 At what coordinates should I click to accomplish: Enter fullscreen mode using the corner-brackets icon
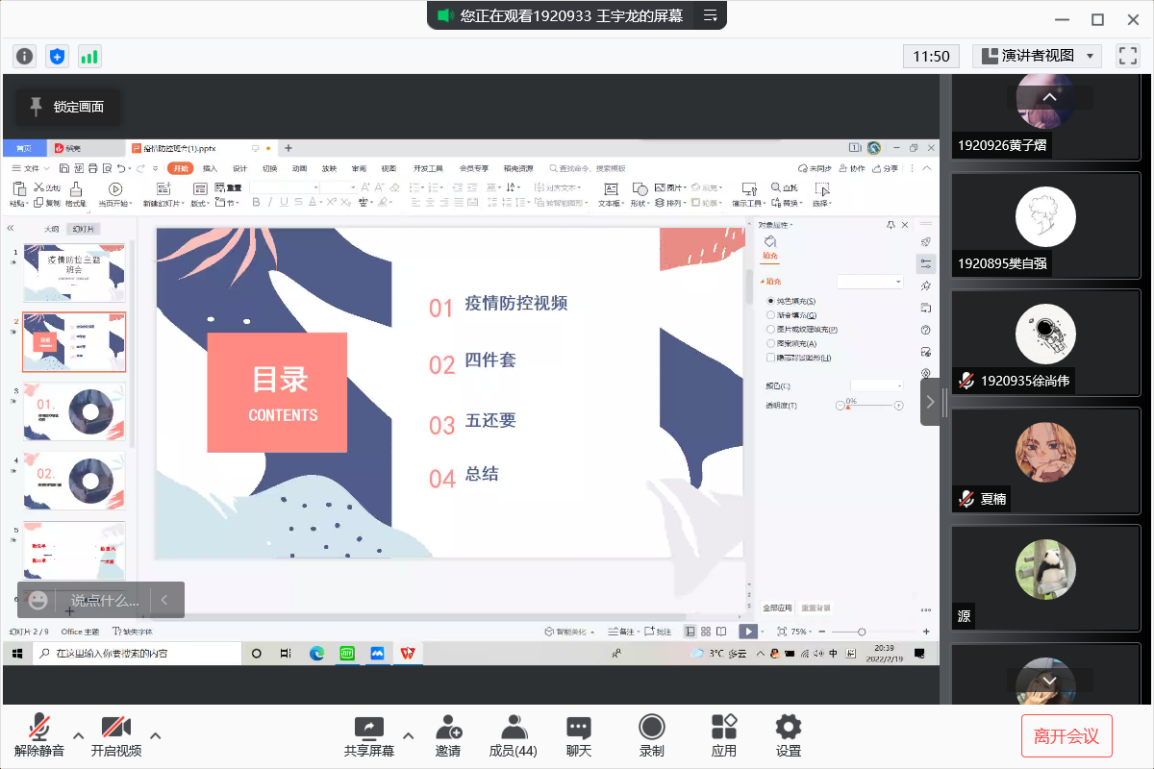(x=1128, y=56)
